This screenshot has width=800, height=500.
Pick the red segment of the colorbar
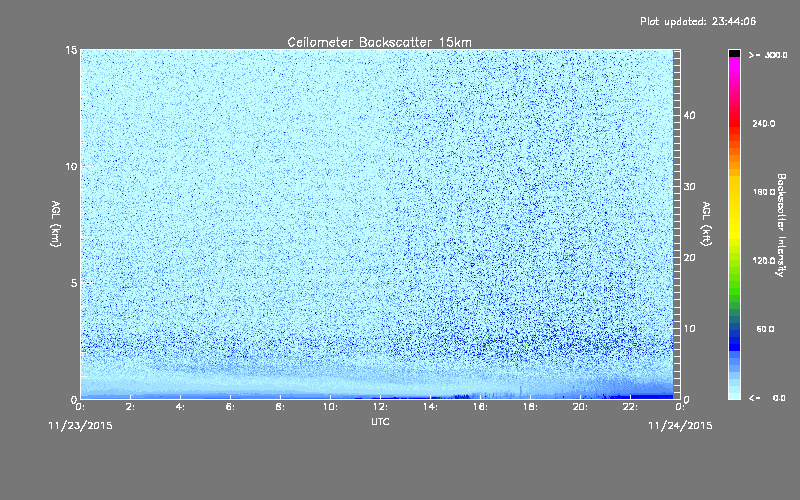(x=734, y=124)
